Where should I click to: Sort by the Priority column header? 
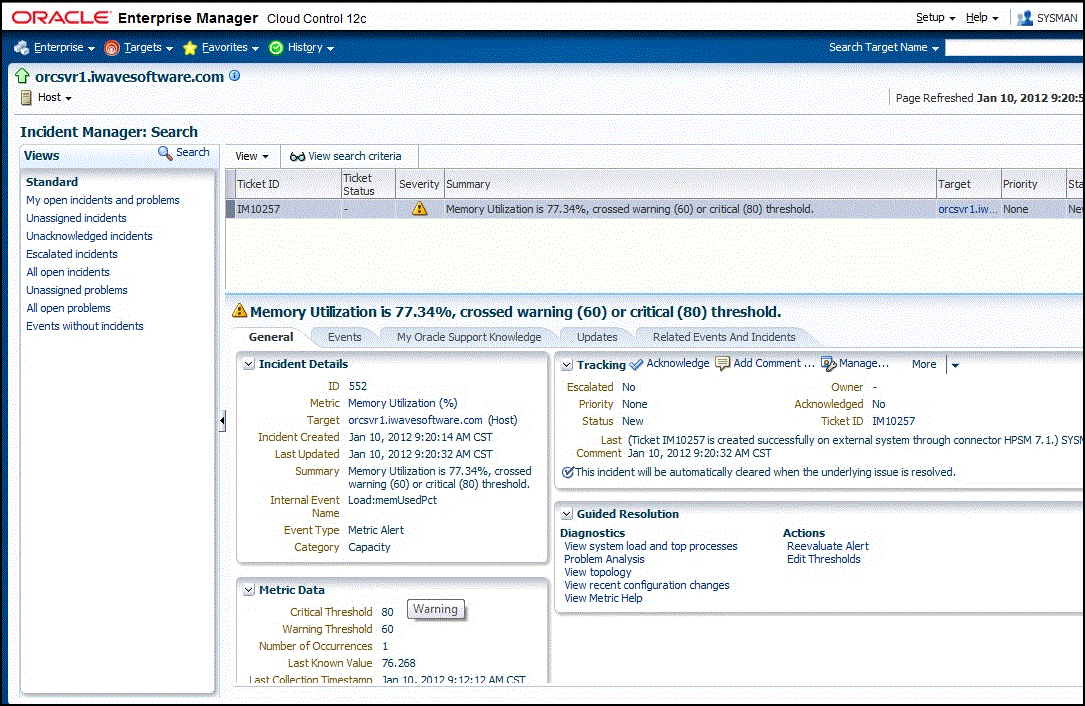click(x=1033, y=184)
